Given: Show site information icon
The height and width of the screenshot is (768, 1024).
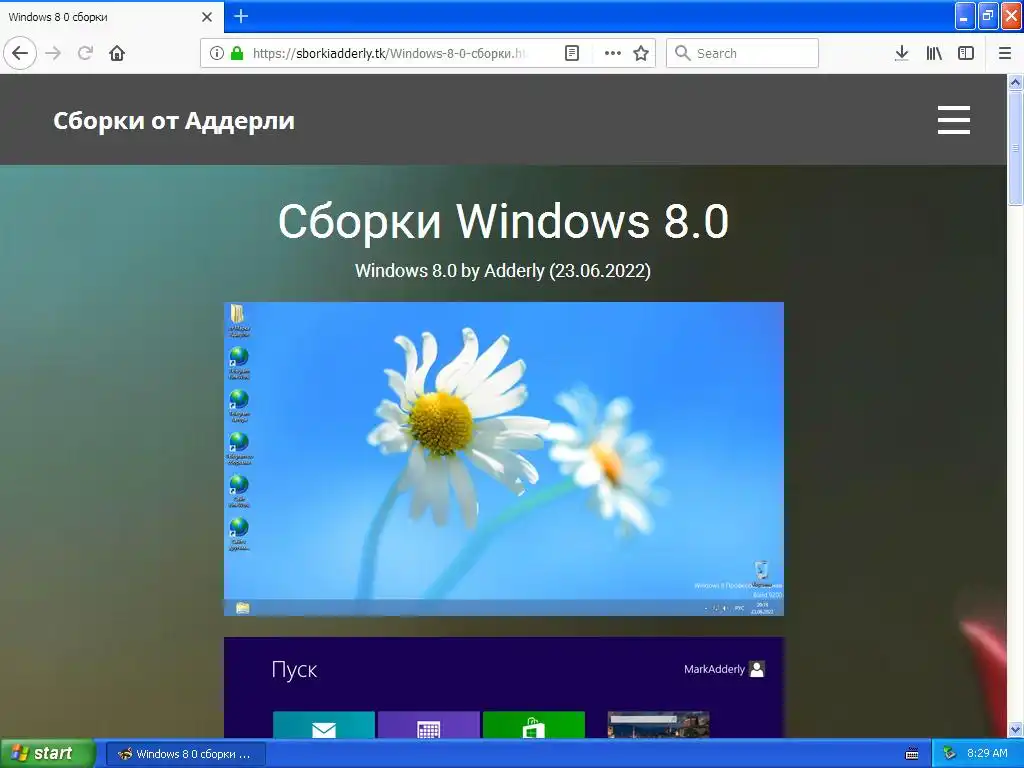Looking at the screenshot, I should (x=217, y=53).
